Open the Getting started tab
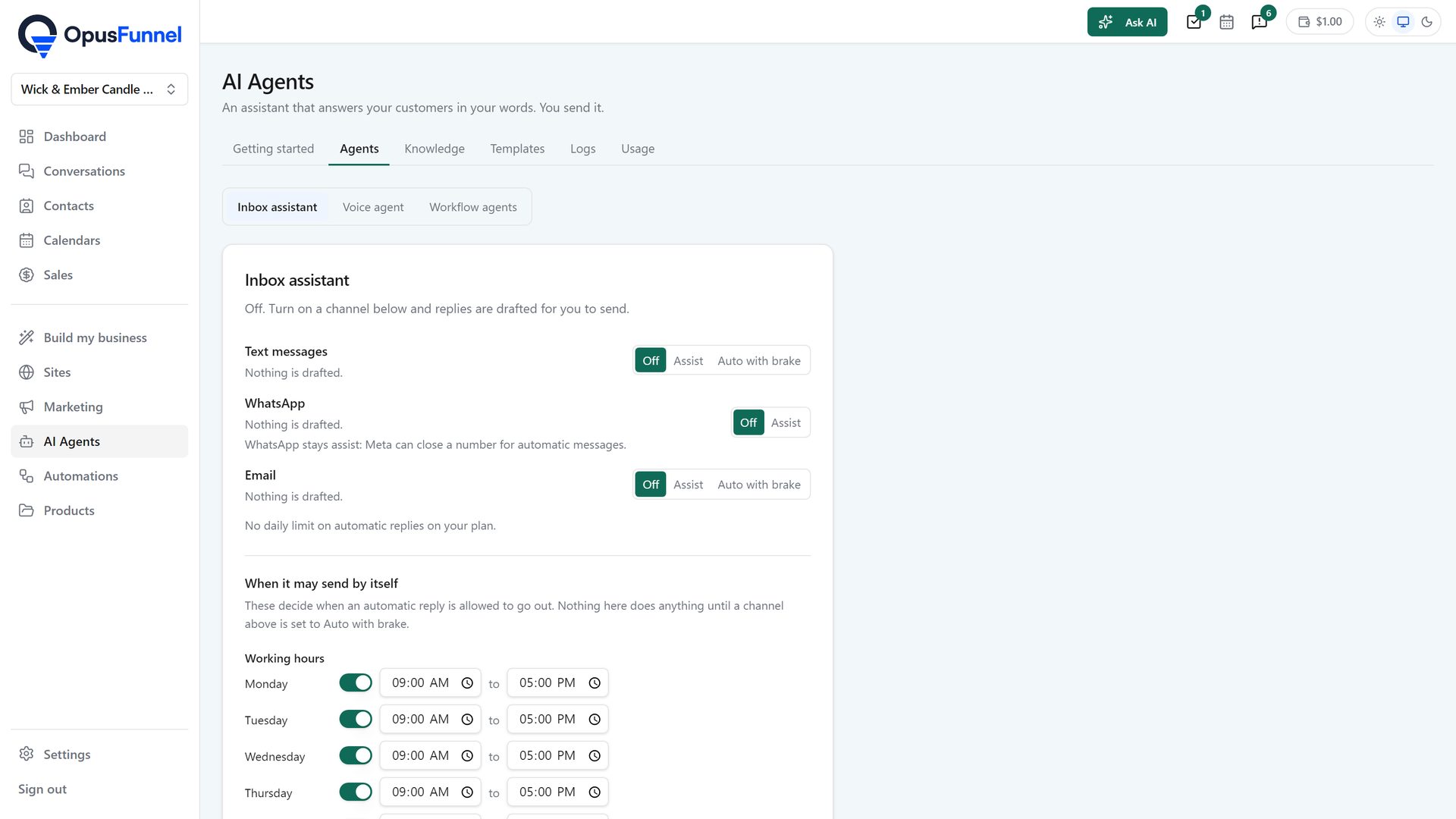 [273, 149]
